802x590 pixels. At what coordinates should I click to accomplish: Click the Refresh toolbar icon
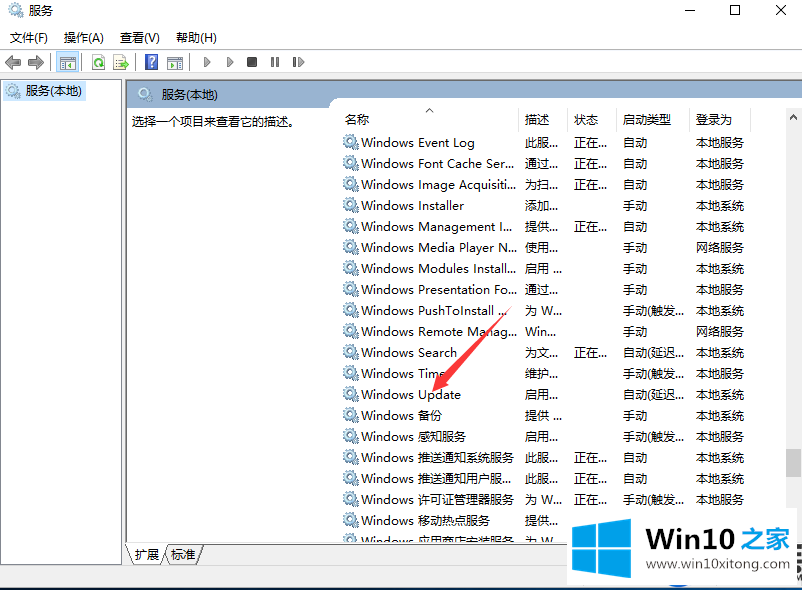[98, 62]
